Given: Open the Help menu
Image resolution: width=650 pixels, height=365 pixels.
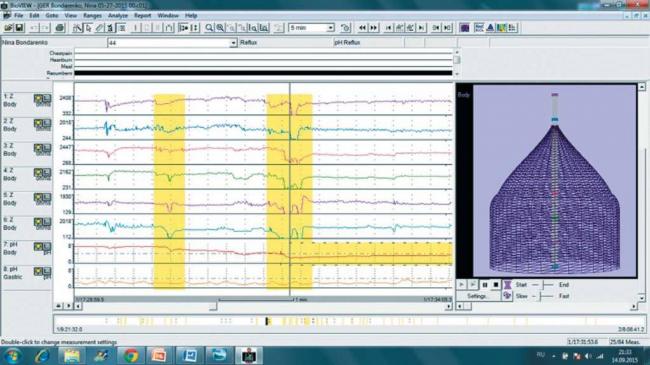Looking at the screenshot, I should (191, 15).
